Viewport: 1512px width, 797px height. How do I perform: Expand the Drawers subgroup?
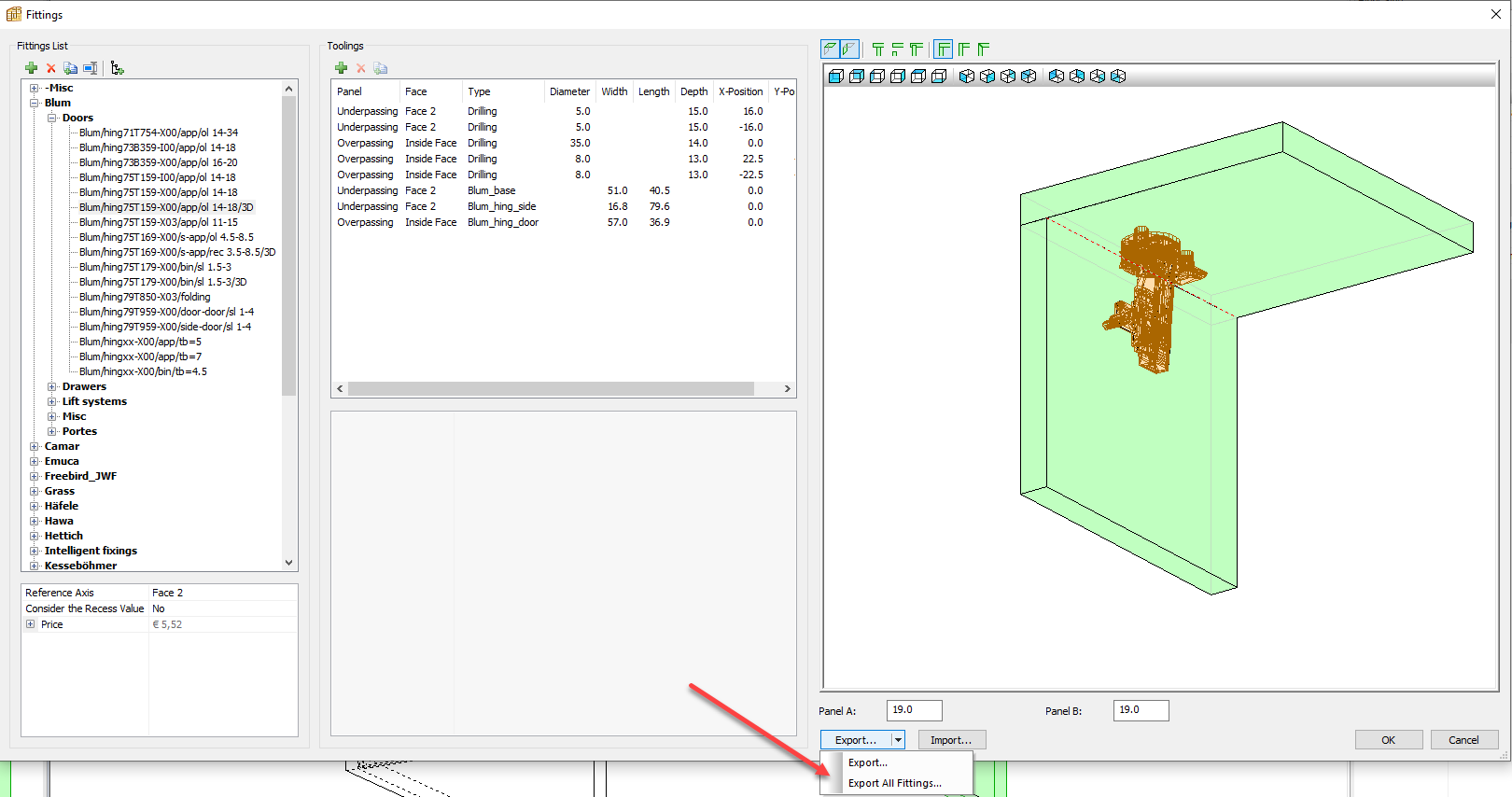pyautogui.click(x=52, y=387)
